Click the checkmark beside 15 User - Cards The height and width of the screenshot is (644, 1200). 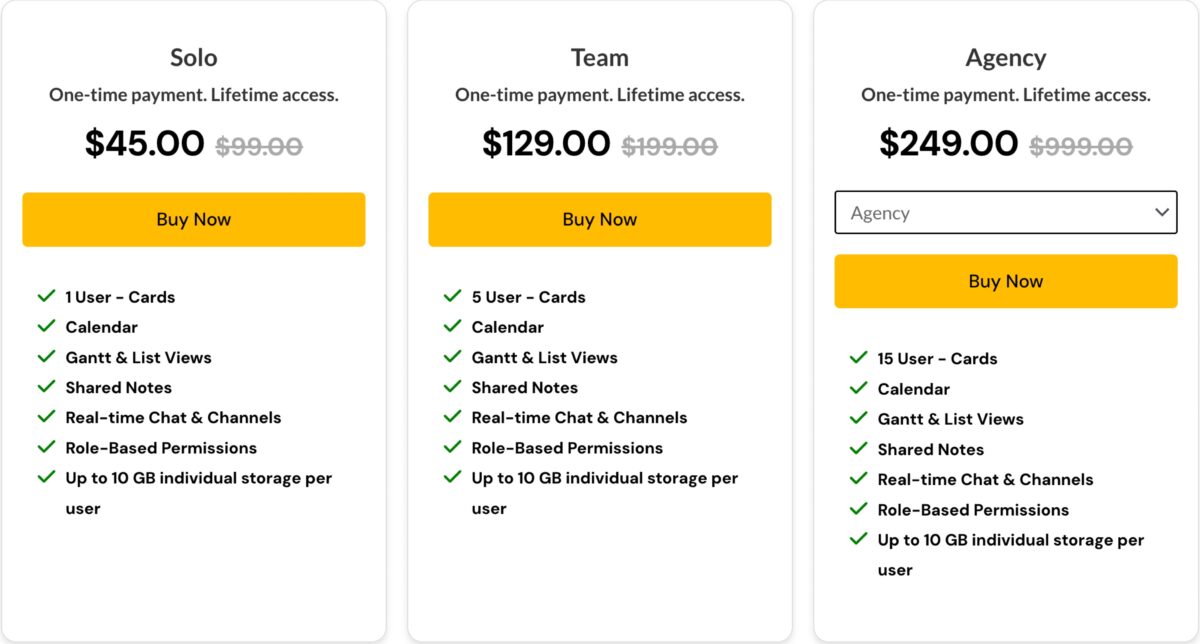858,357
